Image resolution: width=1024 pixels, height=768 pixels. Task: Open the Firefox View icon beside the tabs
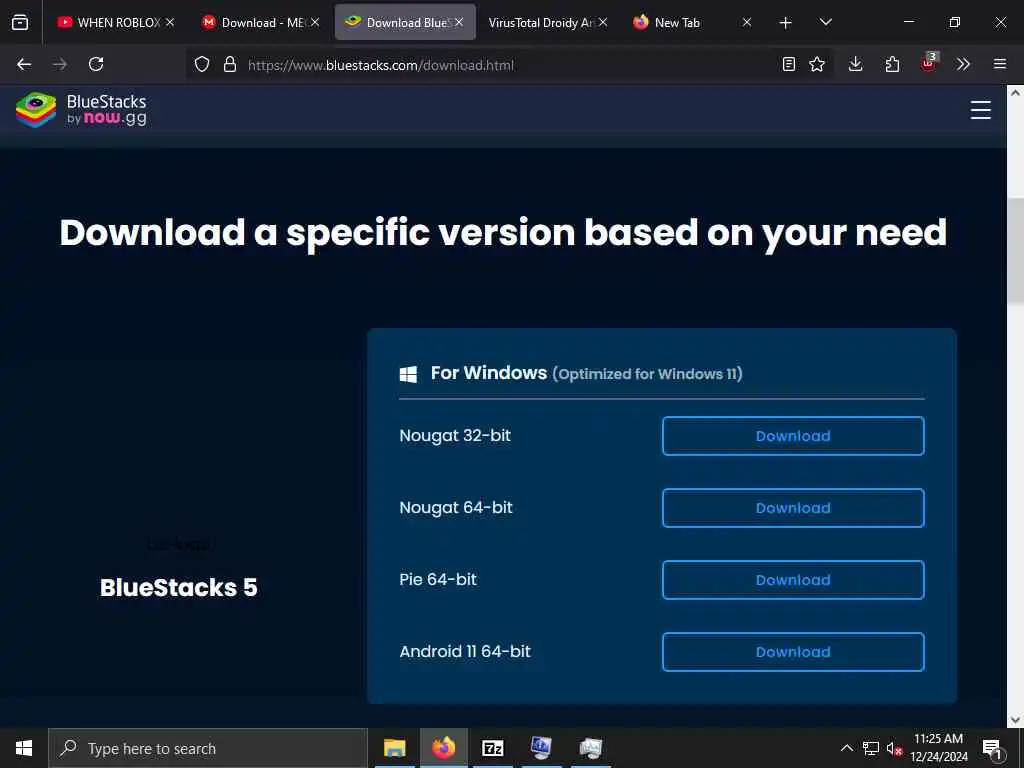[20, 22]
